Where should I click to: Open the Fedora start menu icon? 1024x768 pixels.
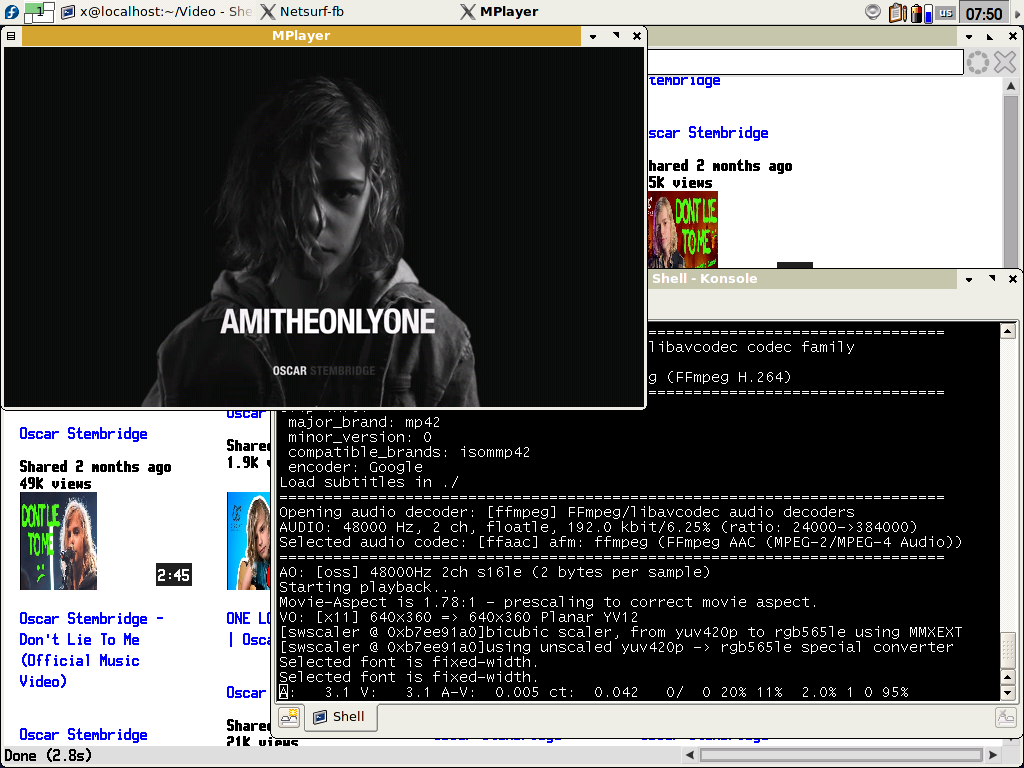point(11,12)
